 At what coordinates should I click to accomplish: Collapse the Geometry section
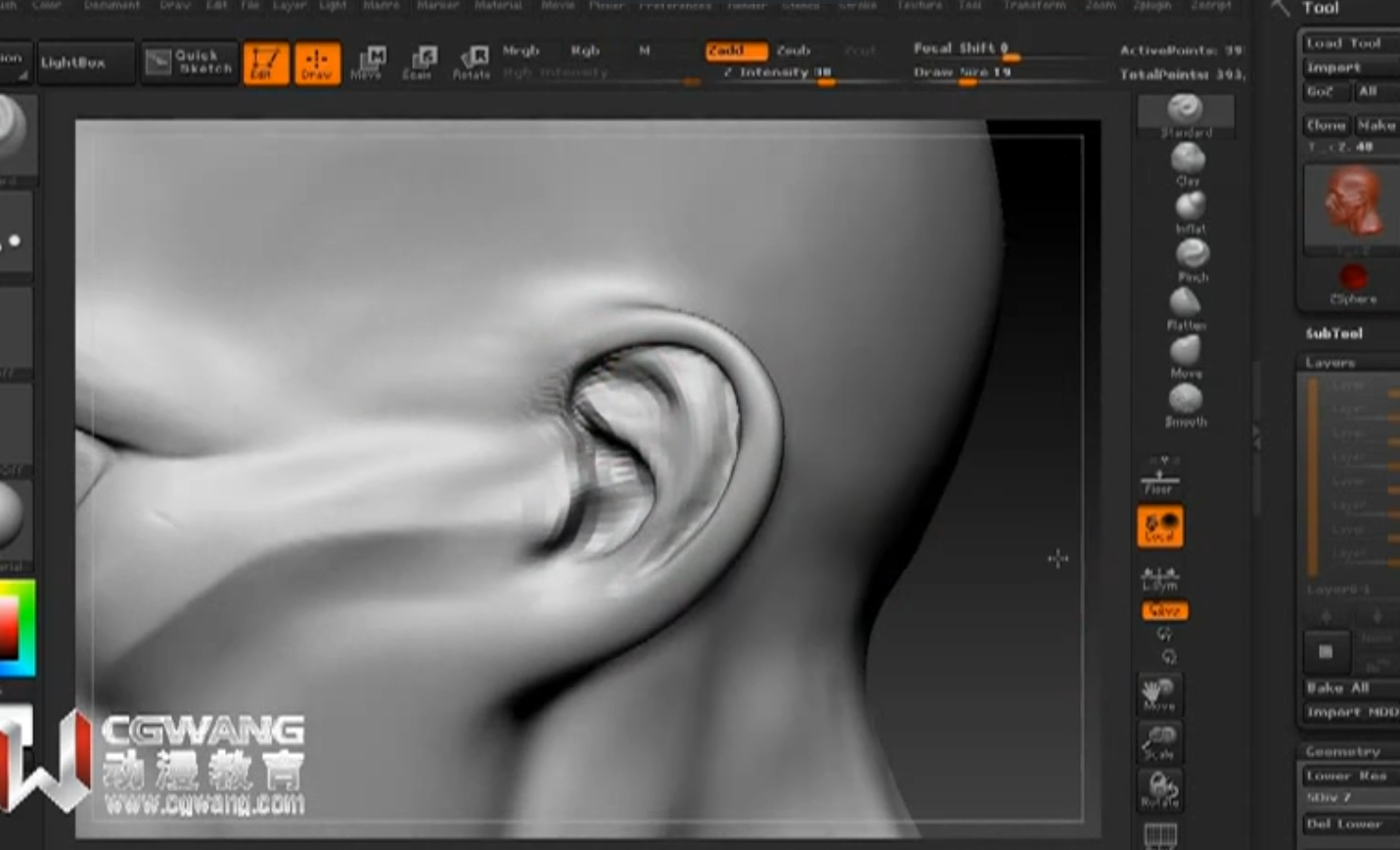pos(1343,752)
